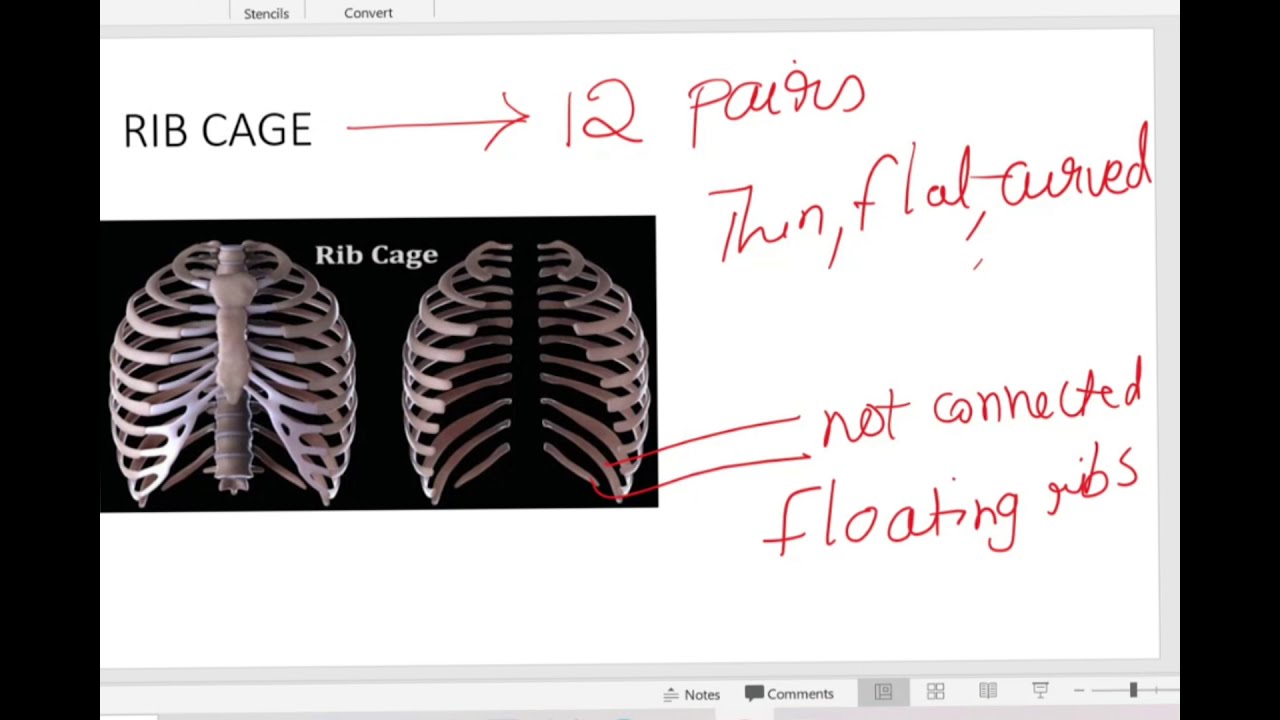Open the Comments pane
The width and height of the screenshot is (1280, 720).
[x=789, y=693]
